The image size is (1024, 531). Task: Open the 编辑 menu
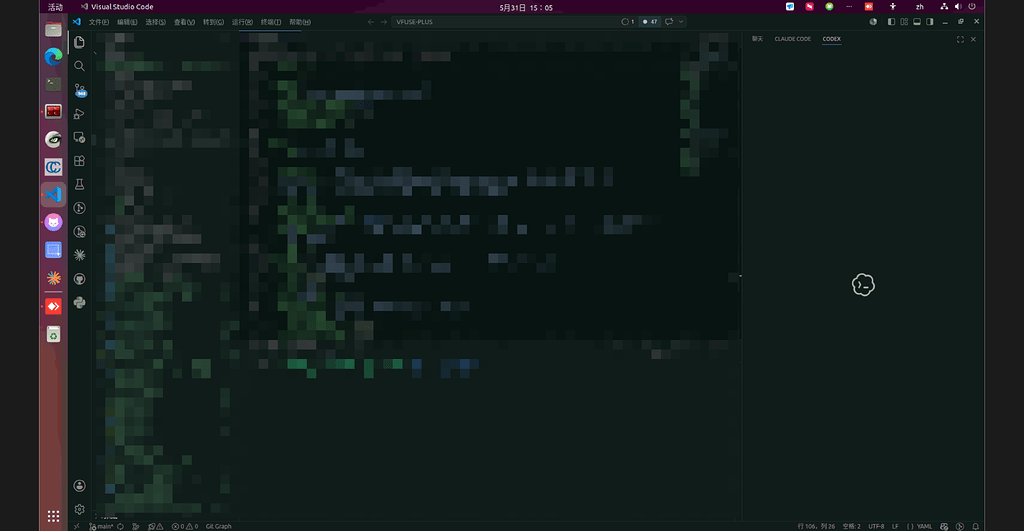pos(127,22)
